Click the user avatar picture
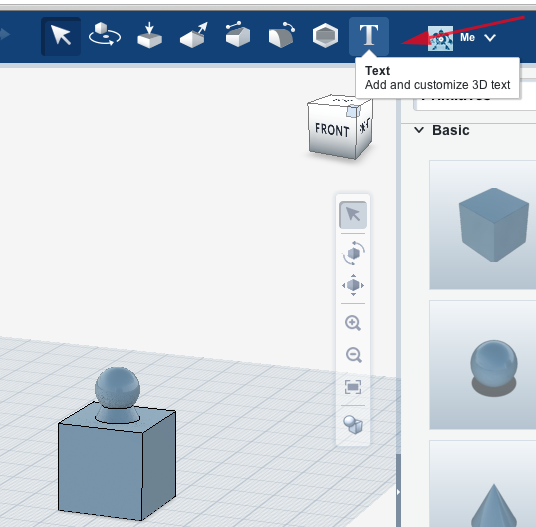Image resolution: width=536 pixels, height=527 pixels. [440, 38]
